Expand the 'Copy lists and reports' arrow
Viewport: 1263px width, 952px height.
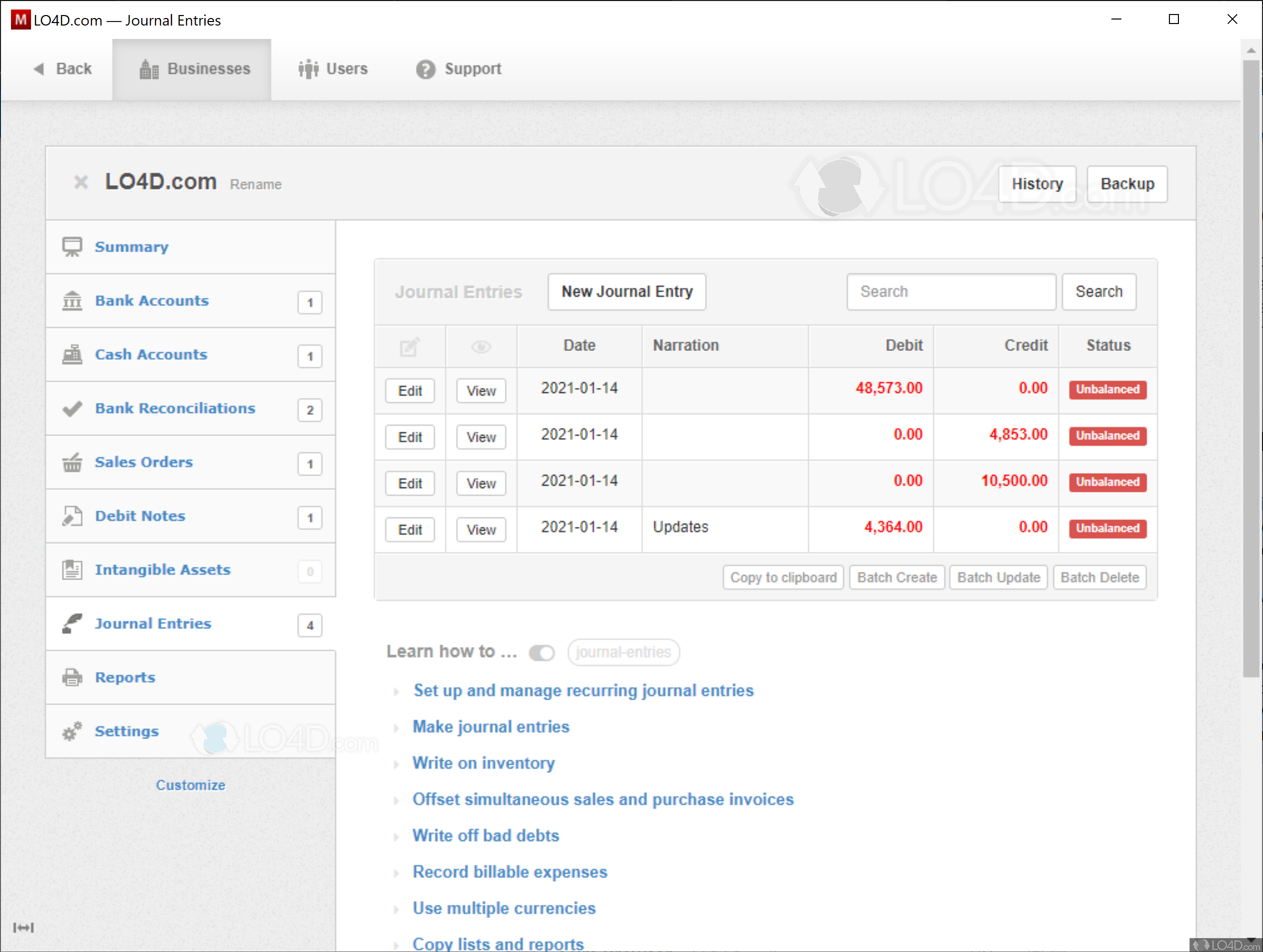[396, 944]
